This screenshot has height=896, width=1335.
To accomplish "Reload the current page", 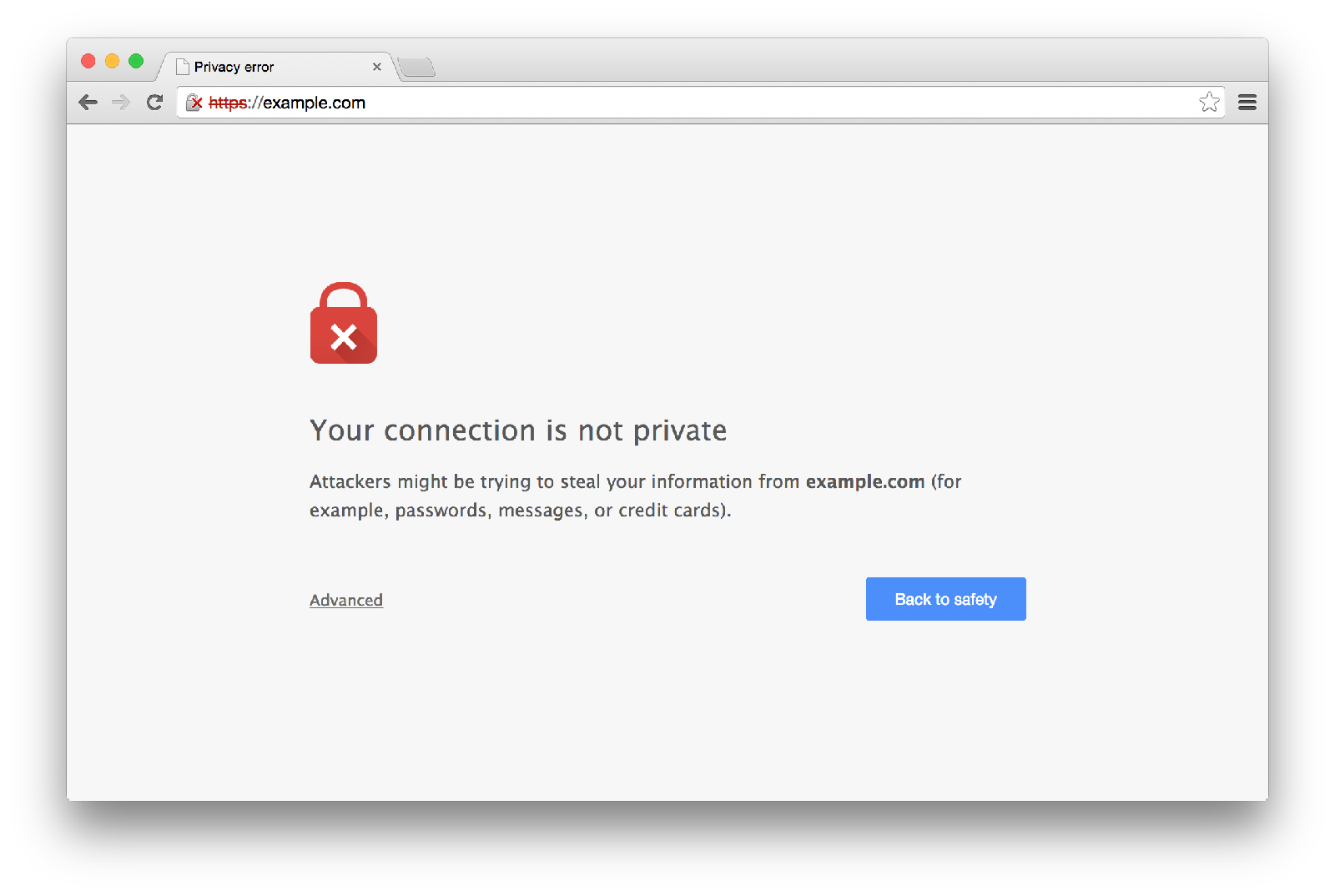I will tap(154, 103).
